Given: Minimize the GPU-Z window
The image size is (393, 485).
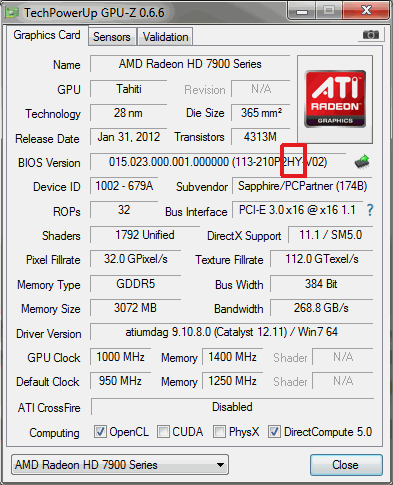Looking at the screenshot, I should coord(302,12).
